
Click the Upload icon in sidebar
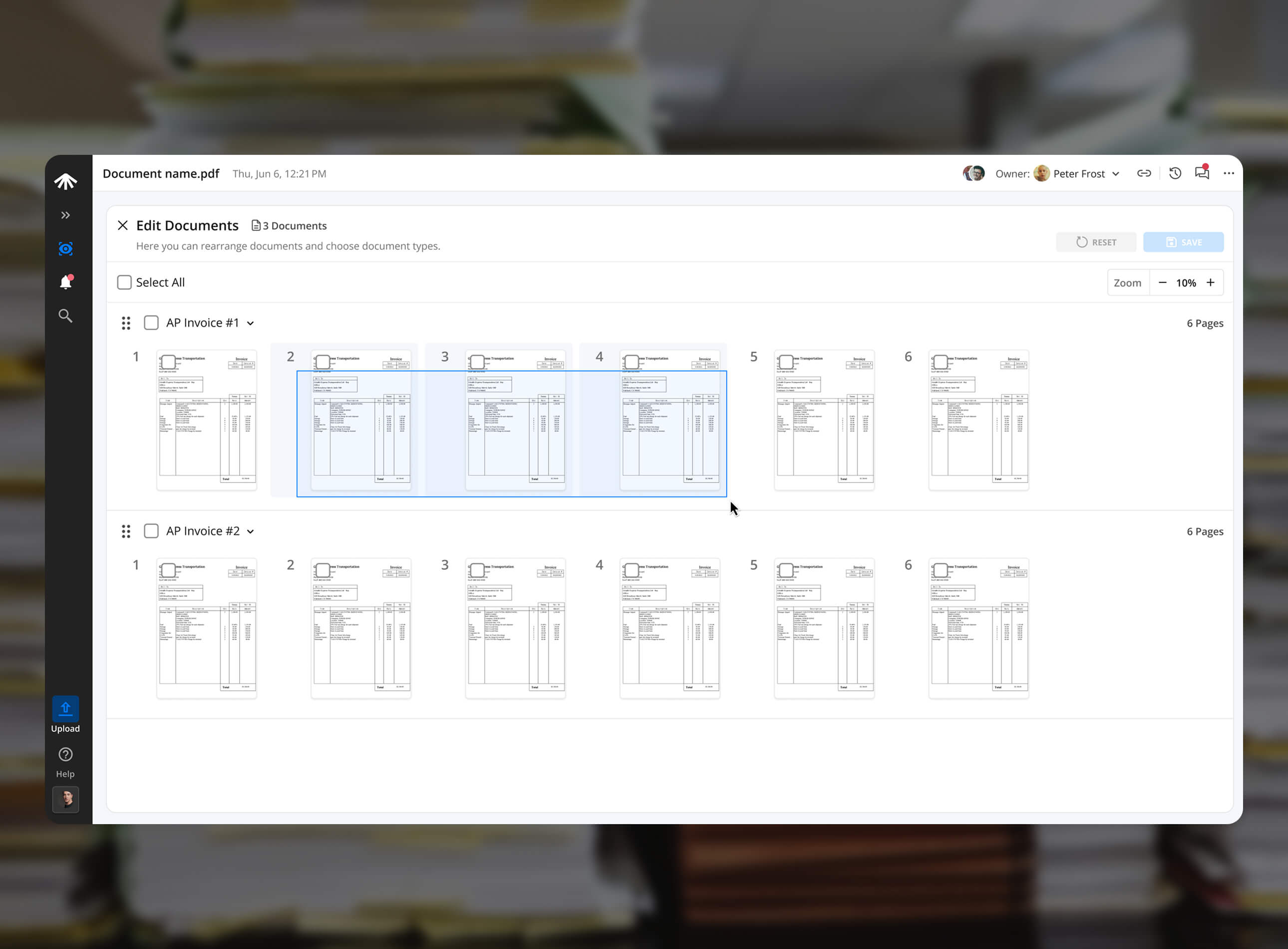pyautogui.click(x=65, y=708)
